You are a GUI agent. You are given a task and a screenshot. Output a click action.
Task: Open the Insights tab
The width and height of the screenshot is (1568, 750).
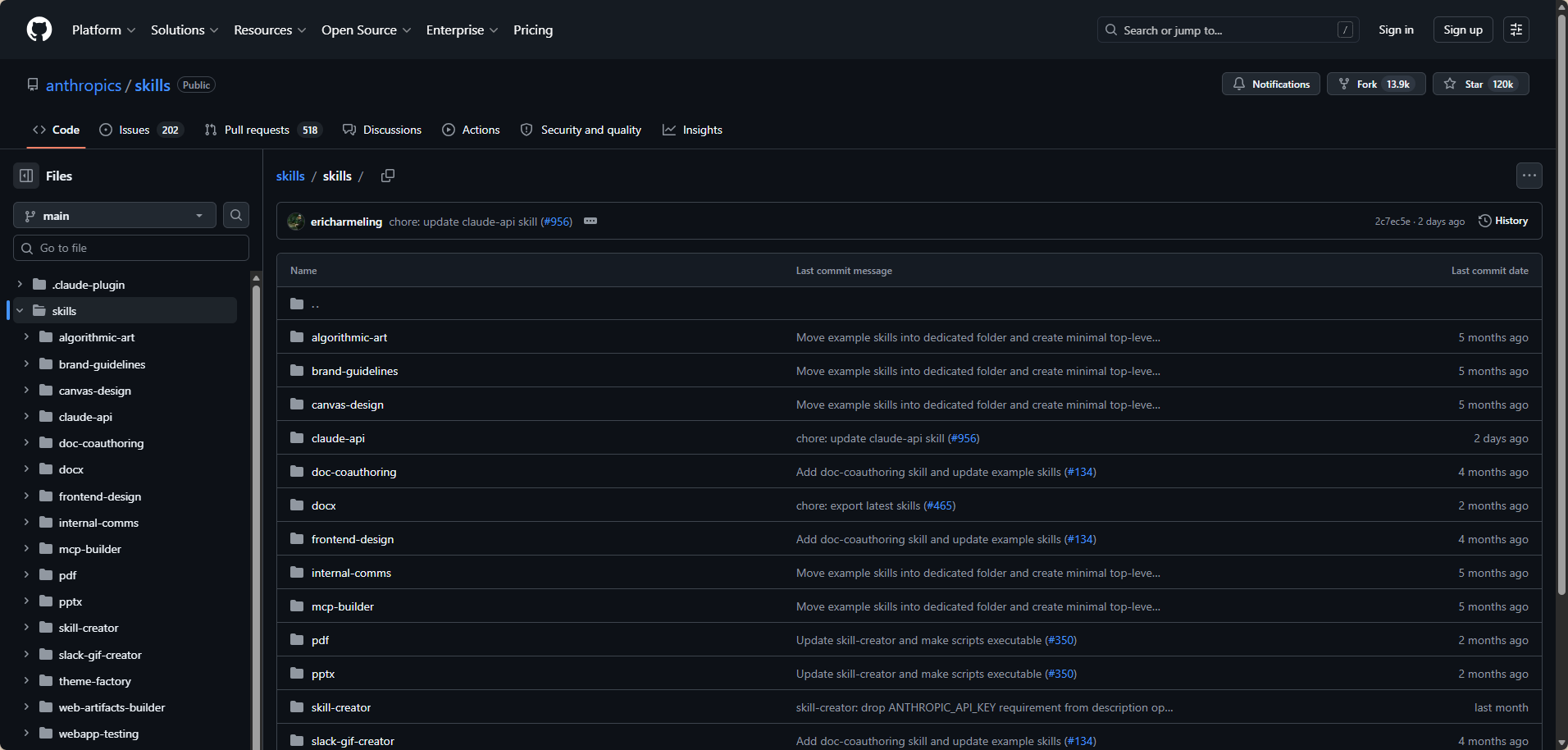[692, 130]
